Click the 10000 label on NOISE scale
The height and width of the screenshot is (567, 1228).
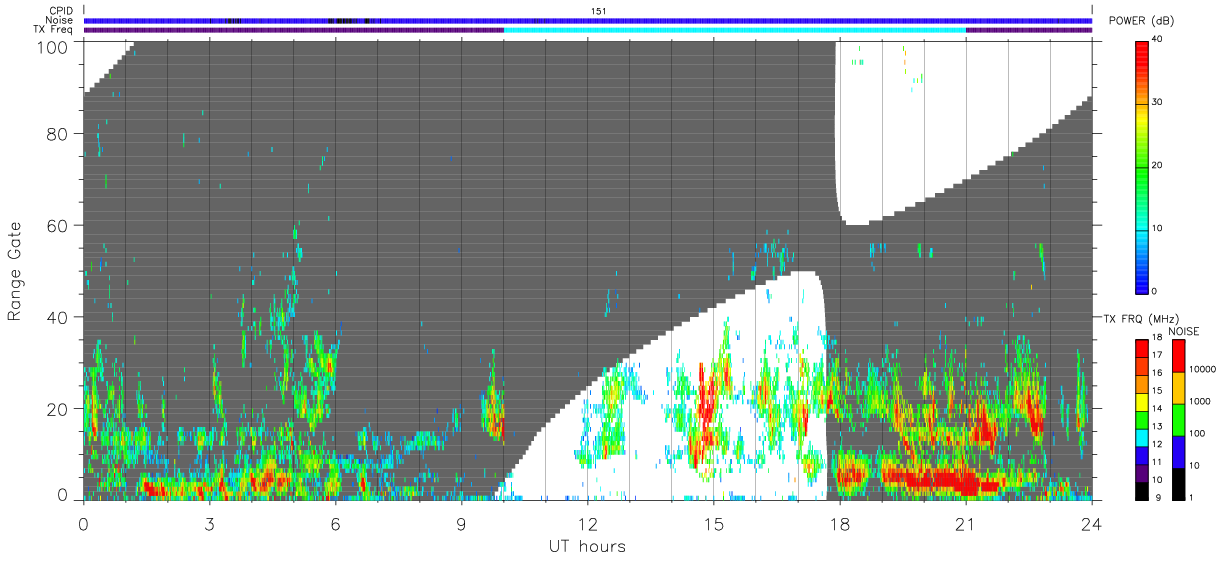coord(1204,371)
